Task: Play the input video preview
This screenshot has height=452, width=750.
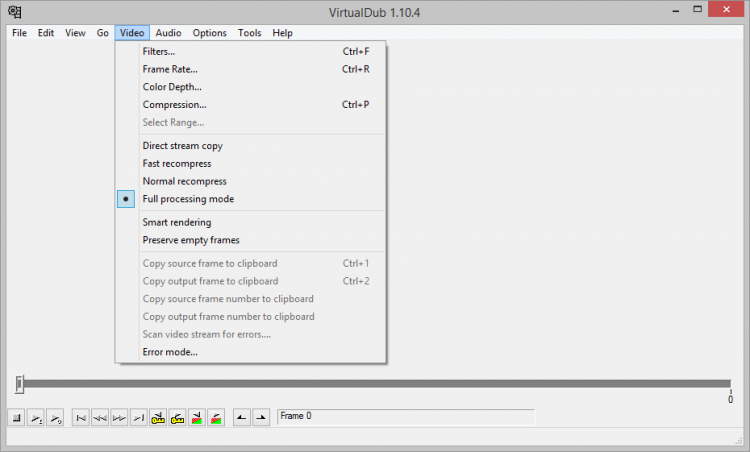Action: (36, 418)
